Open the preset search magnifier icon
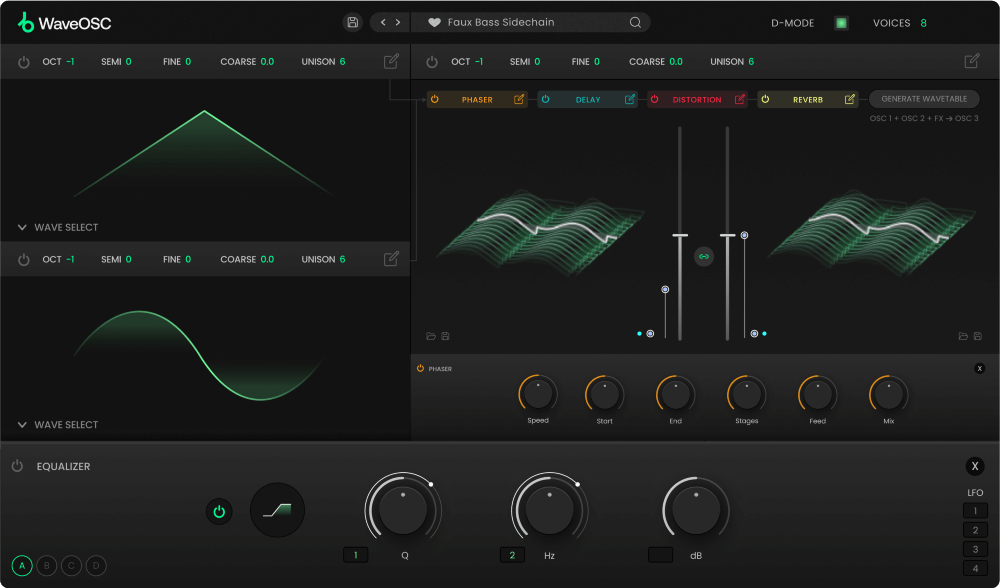The height and width of the screenshot is (588, 1000). (634, 22)
